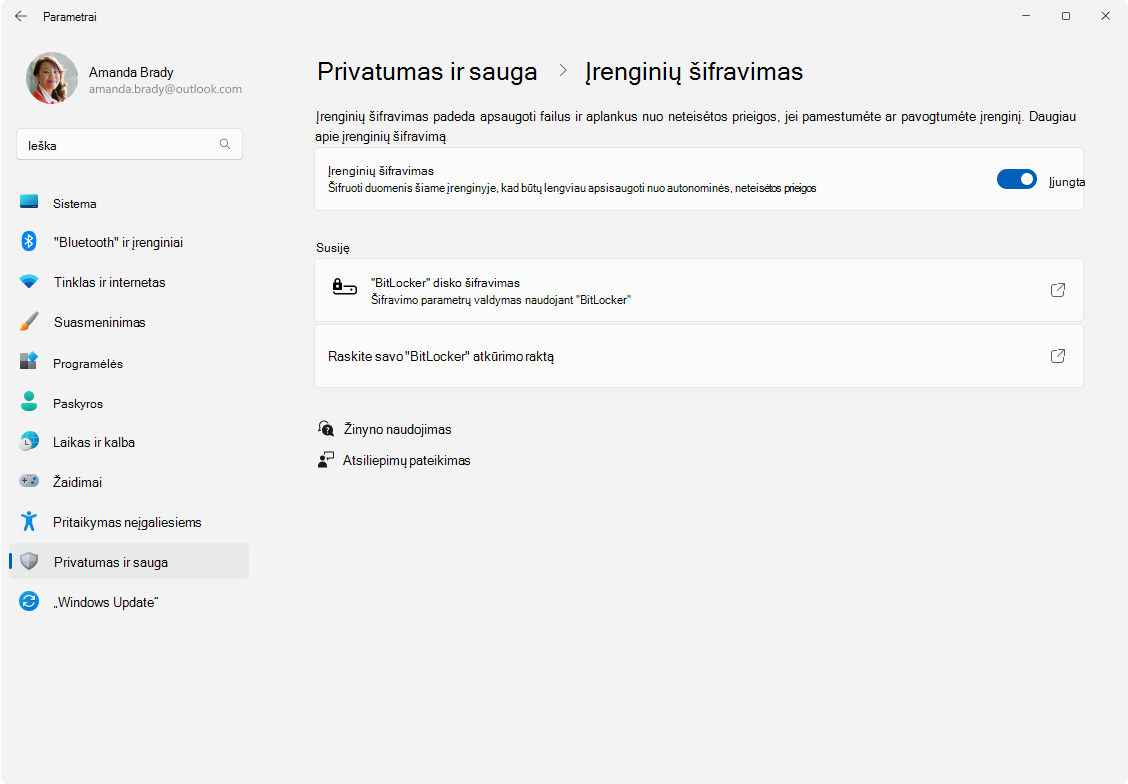Open Atsiliepimų pateikimas link
Screen dimensions: 1128x784
pyautogui.click(x=406, y=460)
